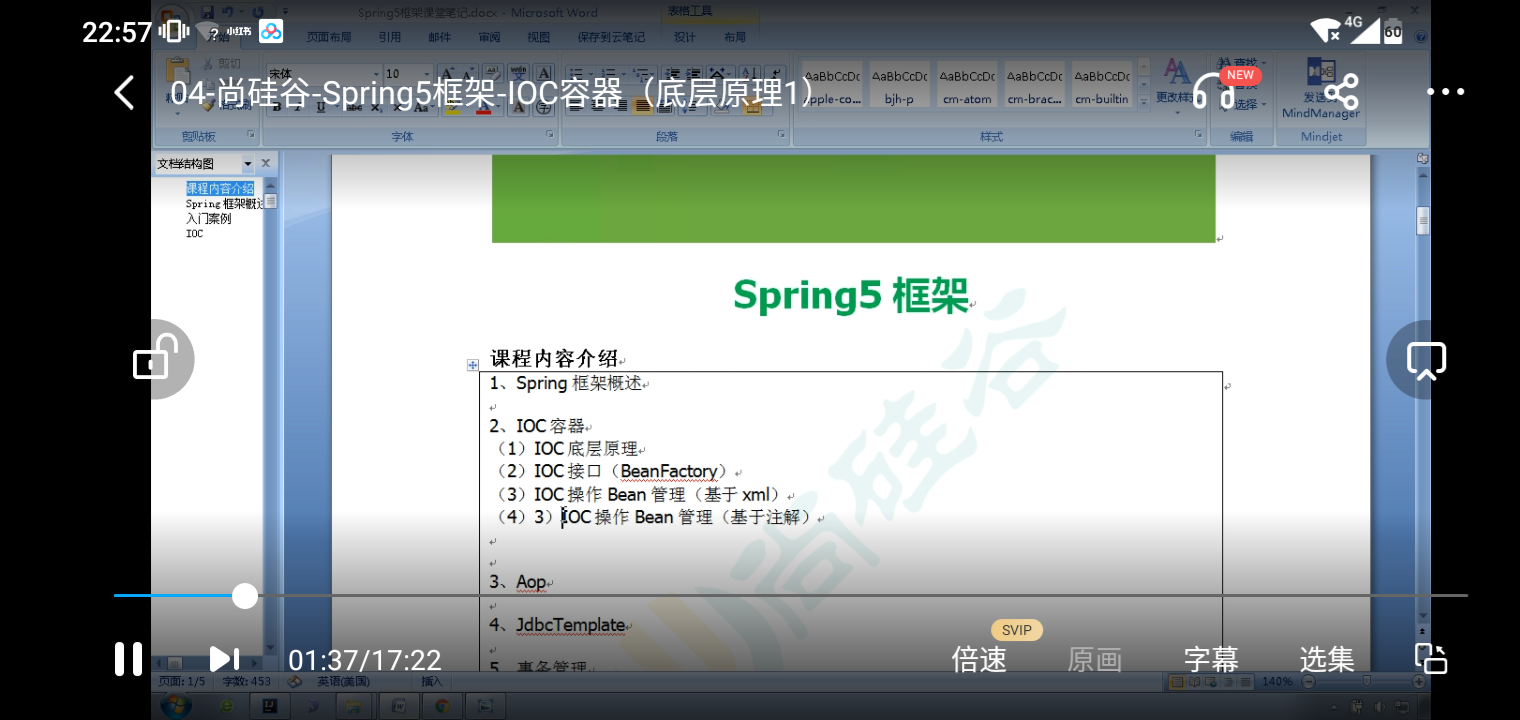
Task: Click the video progress slider handle
Action: pyautogui.click(x=245, y=596)
